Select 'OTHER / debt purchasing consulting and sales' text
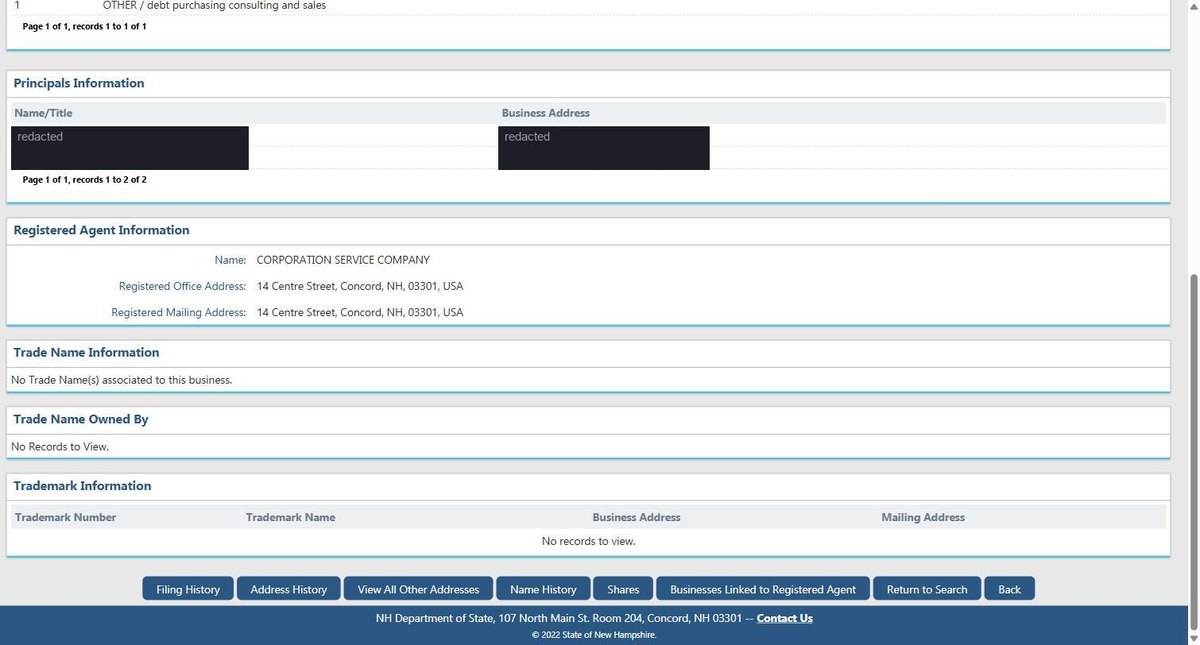Image resolution: width=1200 pixels, height=645 pixels. point(214,6)
